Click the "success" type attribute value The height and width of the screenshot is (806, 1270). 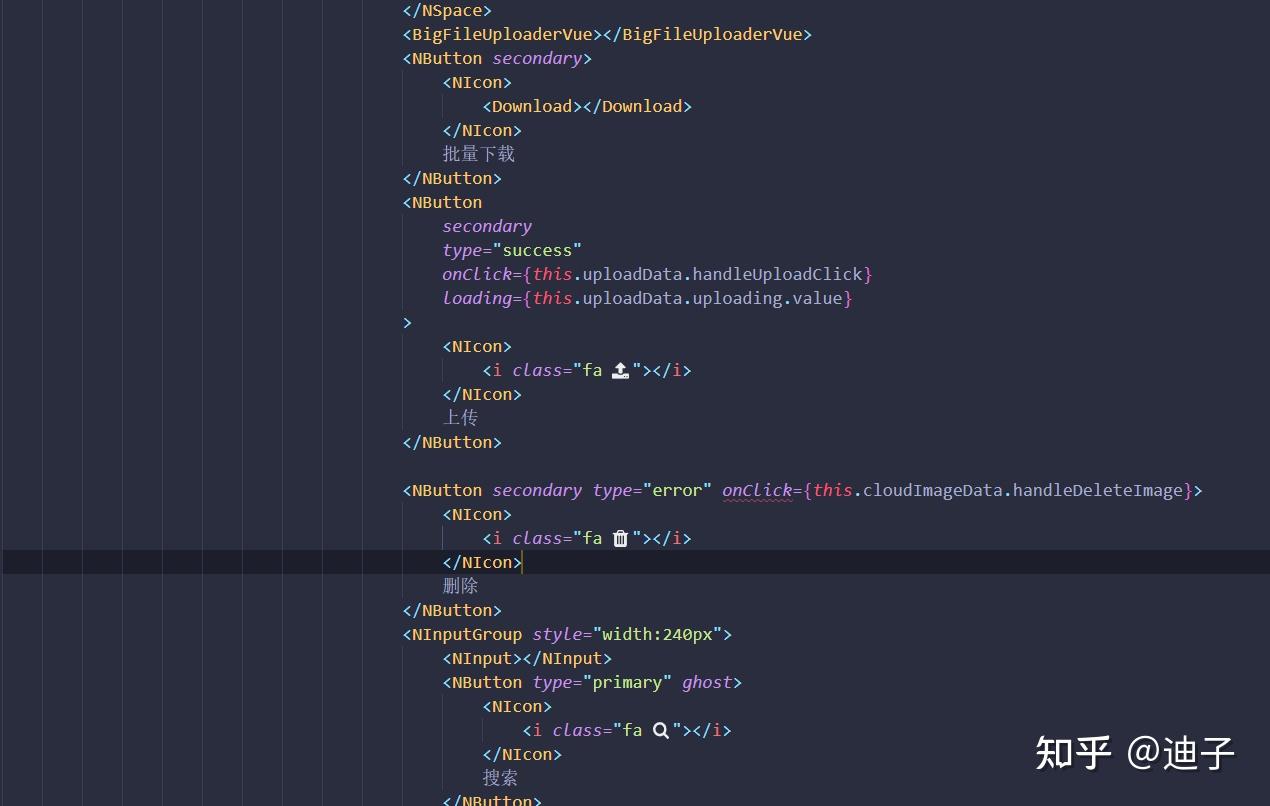539,250
